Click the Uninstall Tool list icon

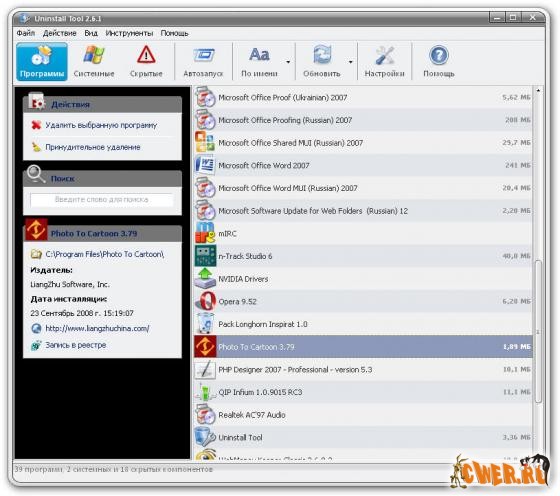pyautogui.click(x=205, y=437)
